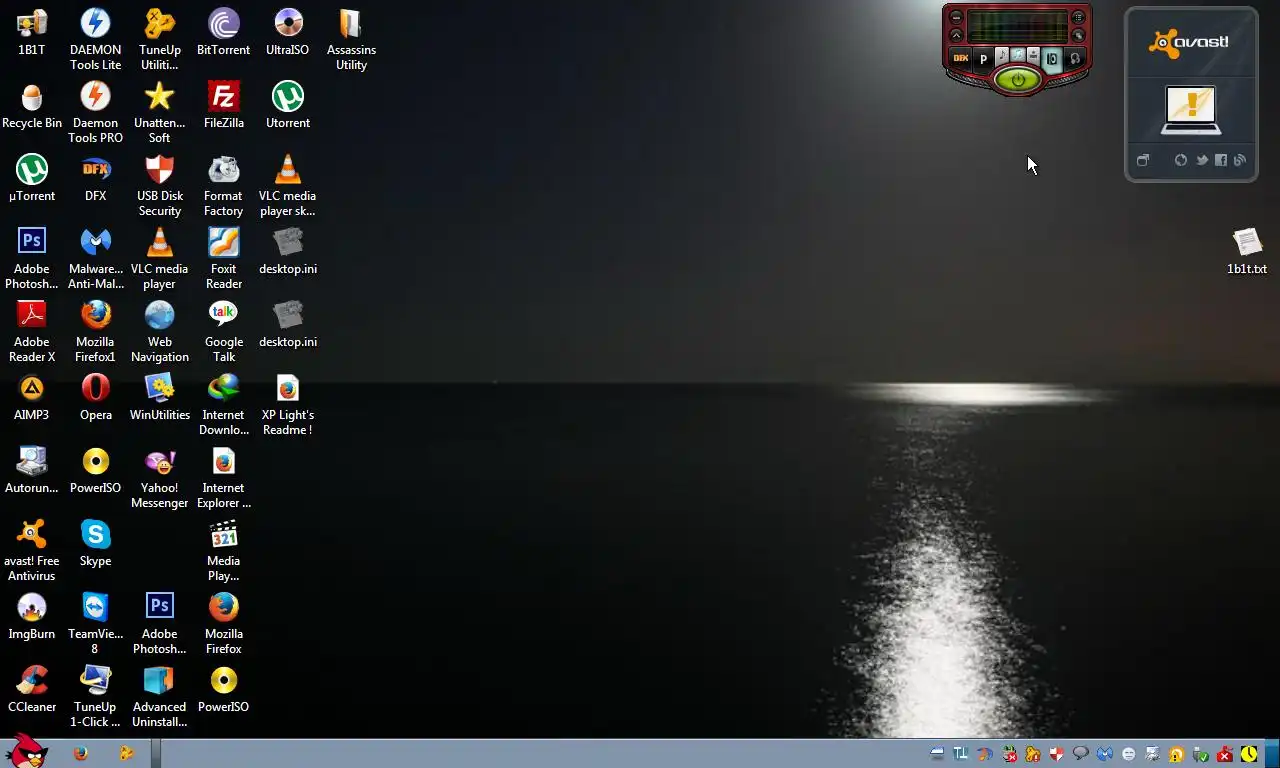This screenshot has width=1280, height=768.
Task: Select first music note mode in DFX
Action: [1002, 56]
